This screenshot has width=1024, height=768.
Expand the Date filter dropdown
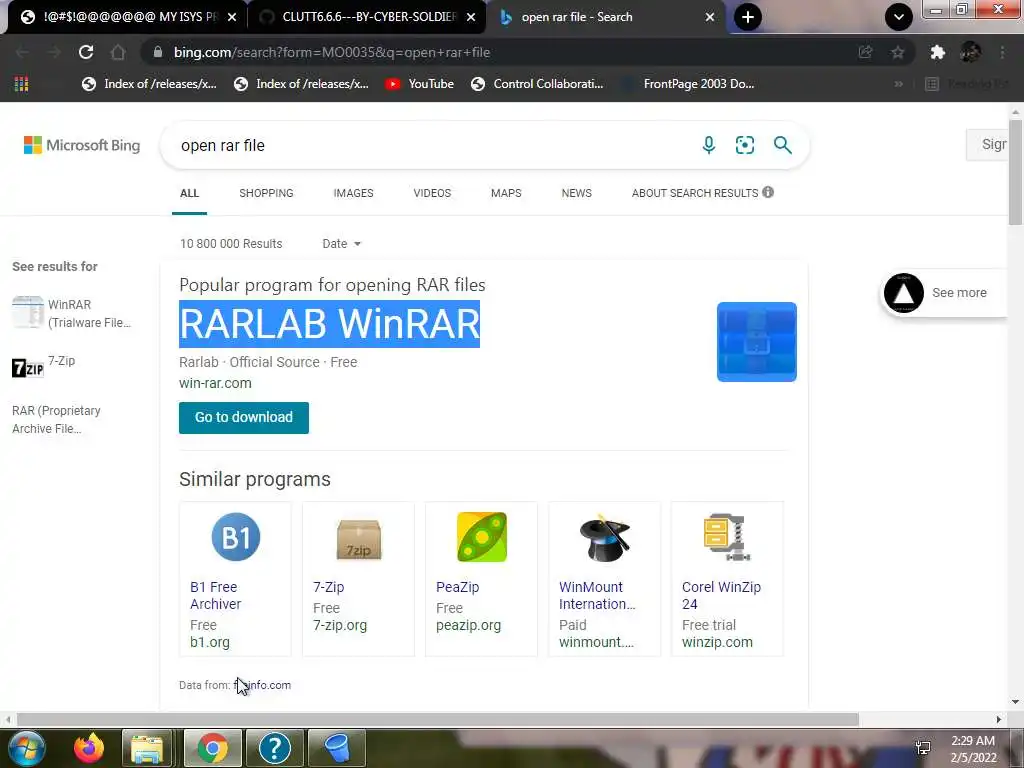point(342,244)
